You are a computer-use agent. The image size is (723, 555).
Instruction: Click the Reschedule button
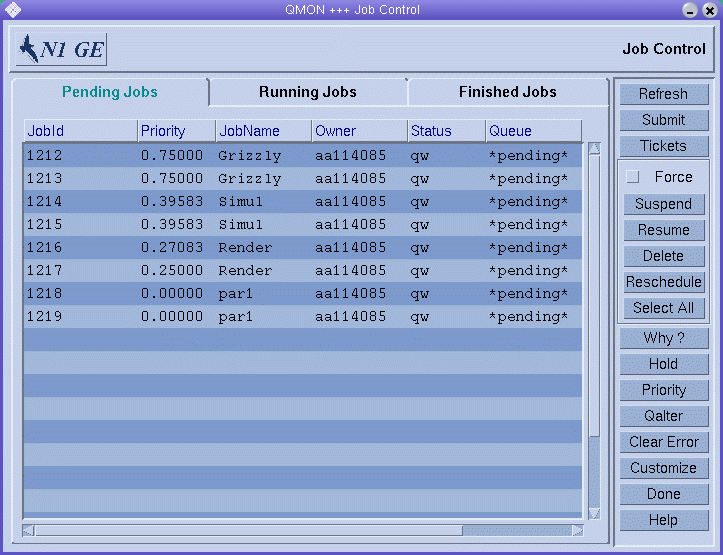pos(664,282)
